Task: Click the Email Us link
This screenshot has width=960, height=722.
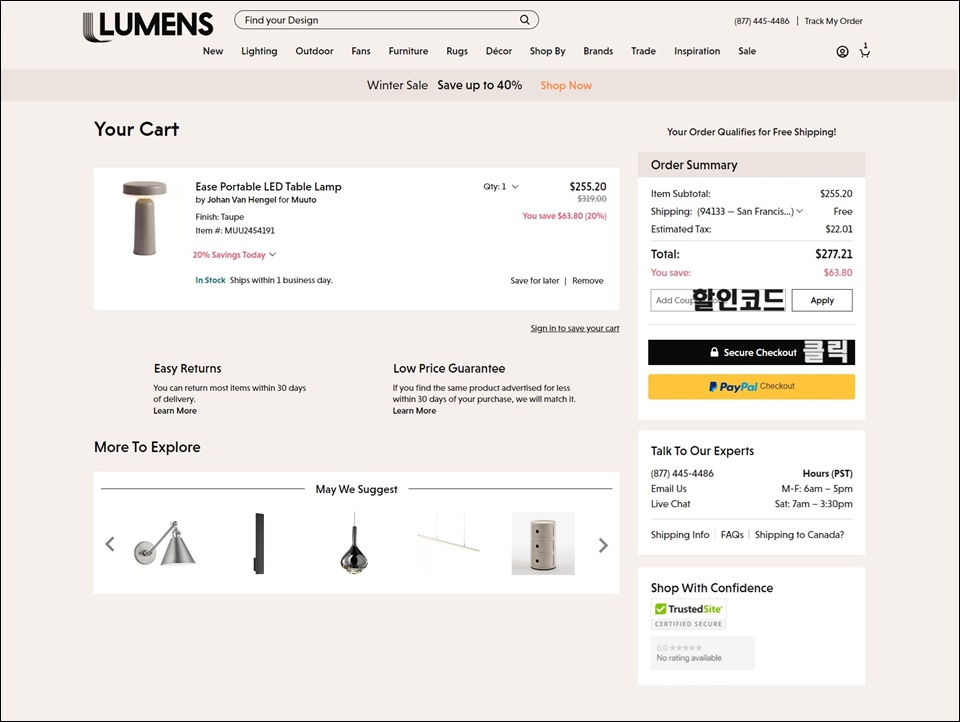Action: [669, 489]
